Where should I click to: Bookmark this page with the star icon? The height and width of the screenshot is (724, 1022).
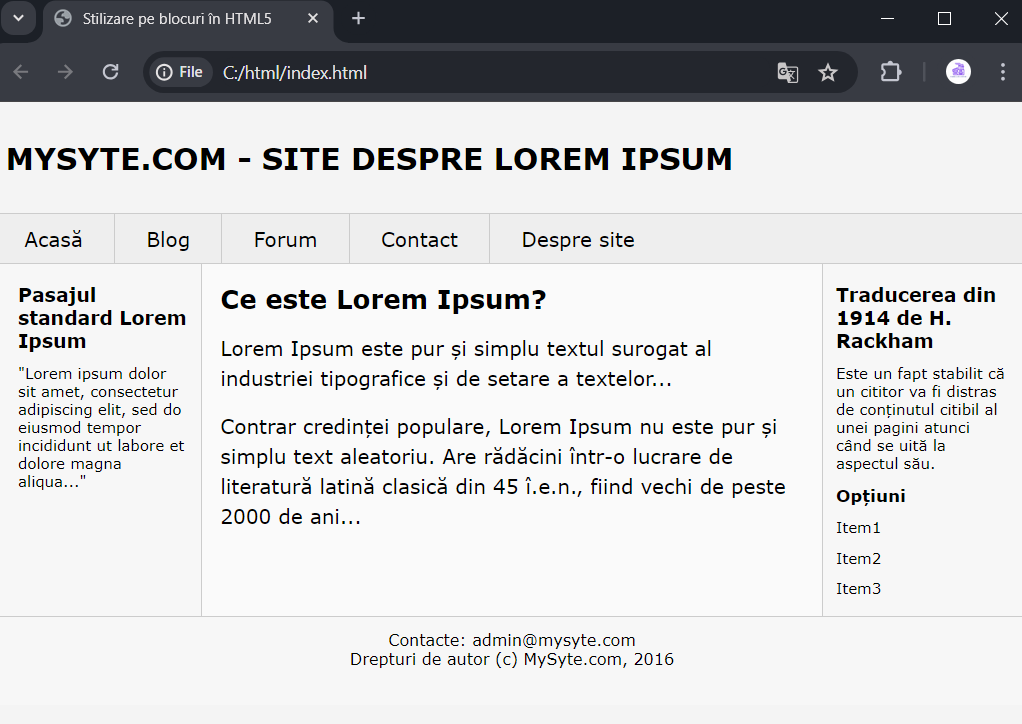(x=828, y=72)
